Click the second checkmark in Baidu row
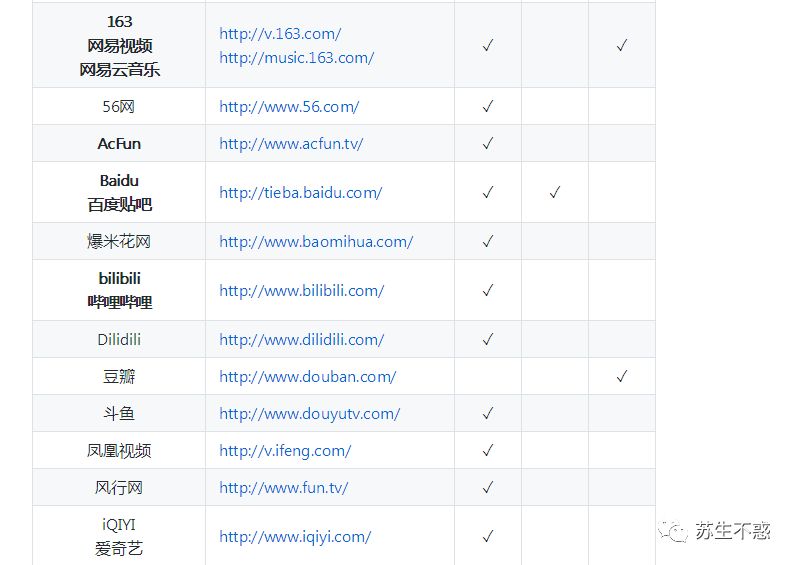 click(555, 192)
